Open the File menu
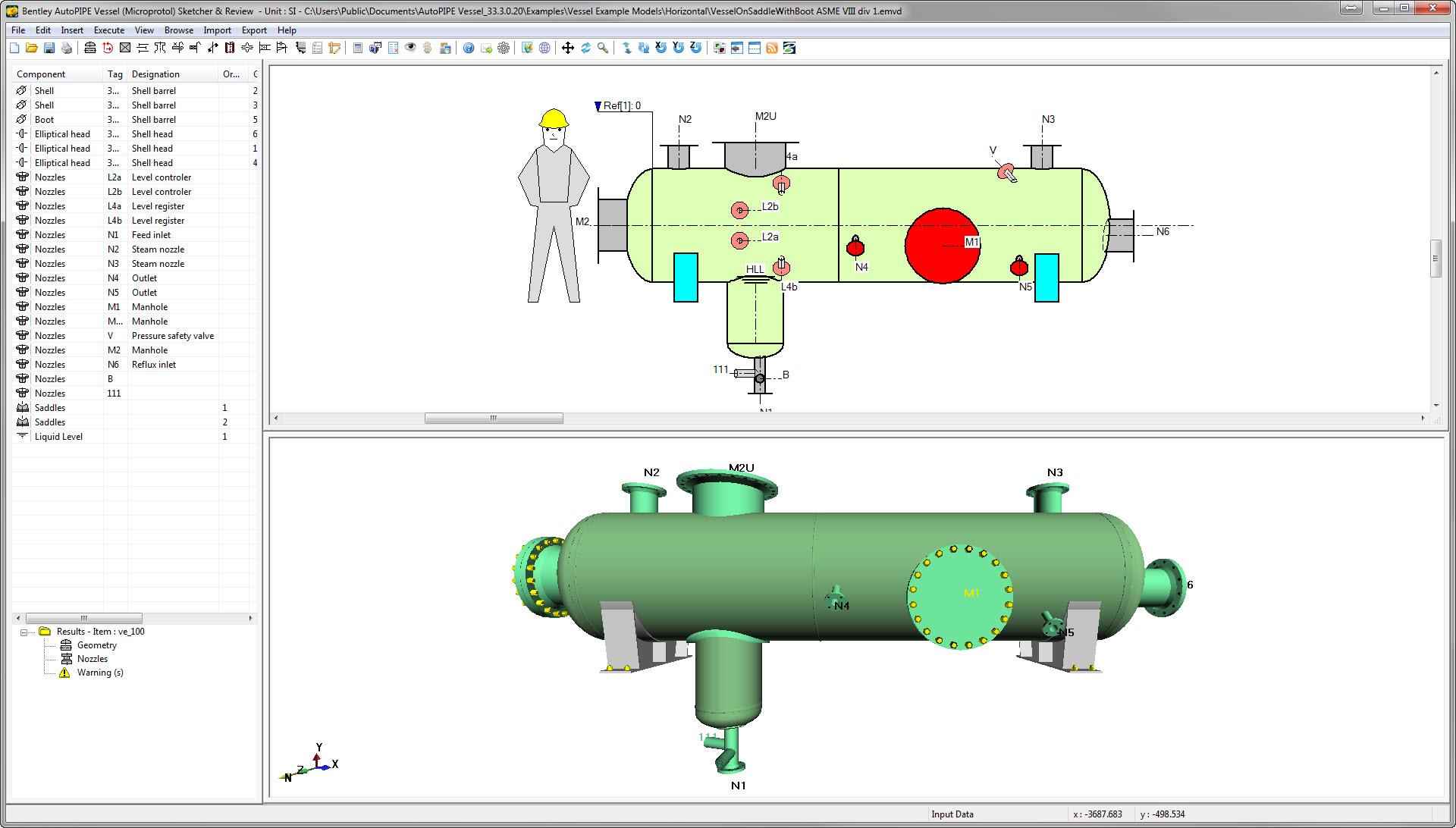Viewport: 1456px width, 828px height. (x=18, y=30)
